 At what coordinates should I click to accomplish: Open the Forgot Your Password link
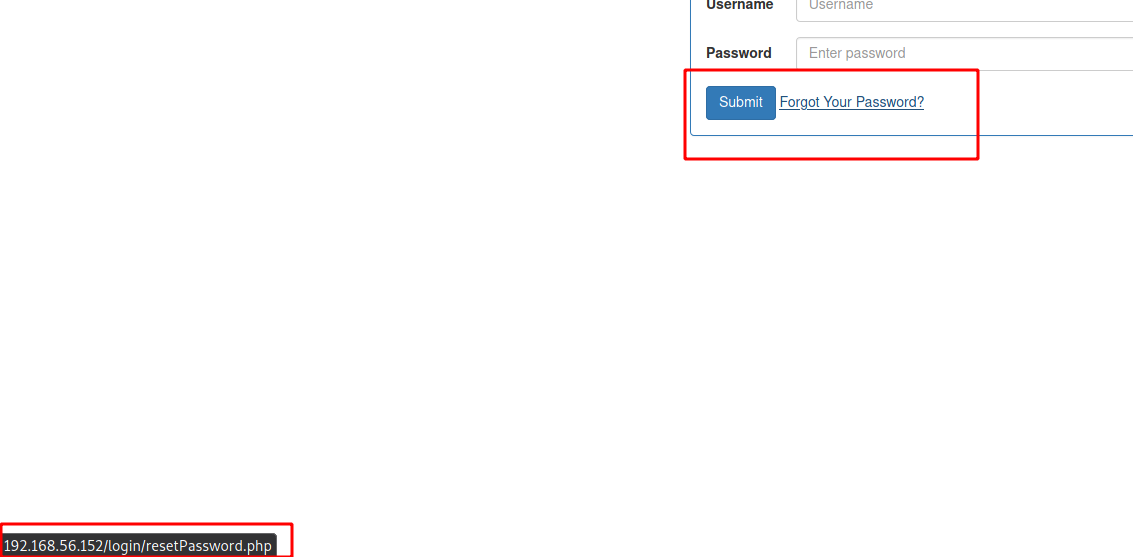click(851, 103)
